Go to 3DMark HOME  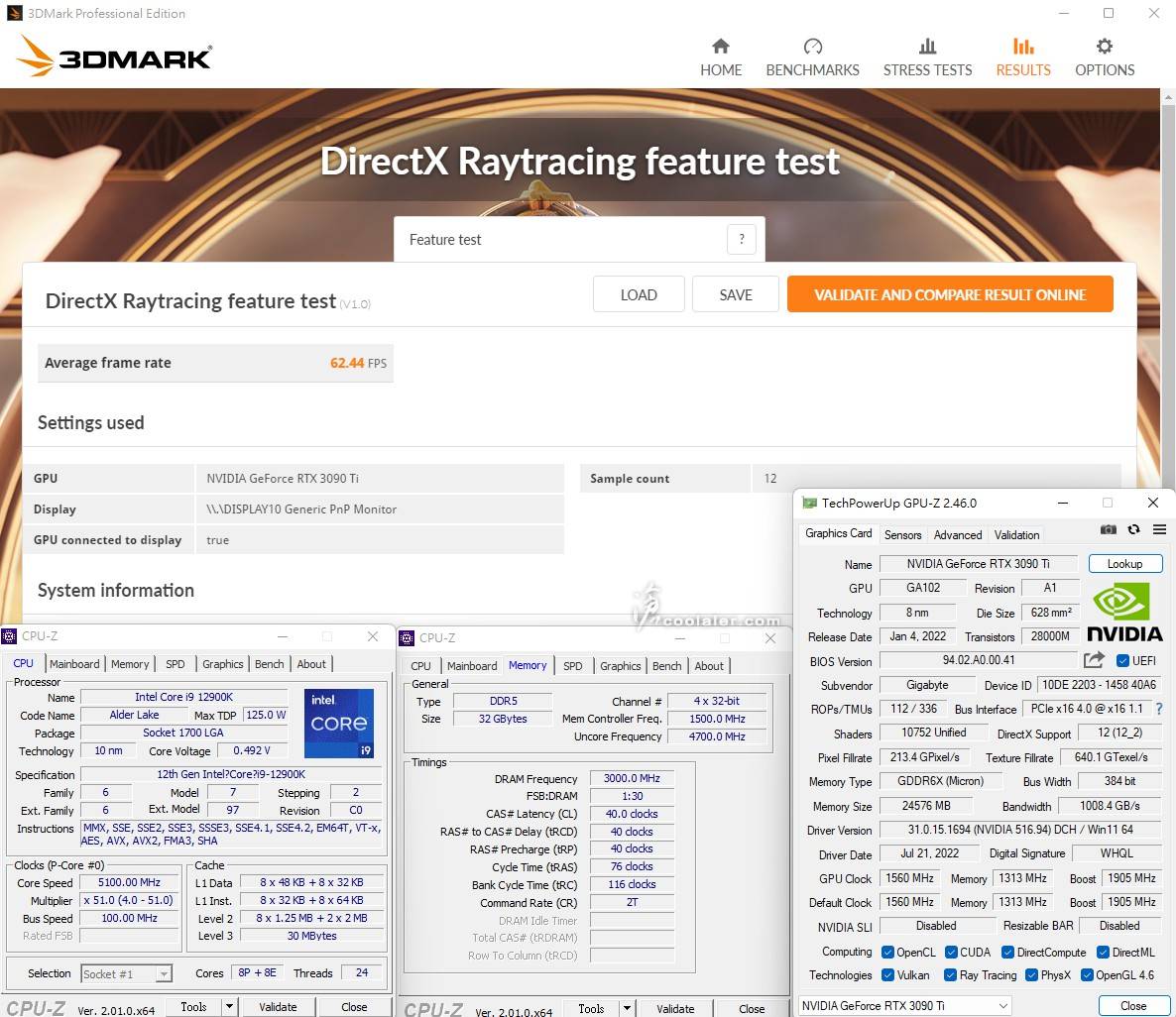721,57
